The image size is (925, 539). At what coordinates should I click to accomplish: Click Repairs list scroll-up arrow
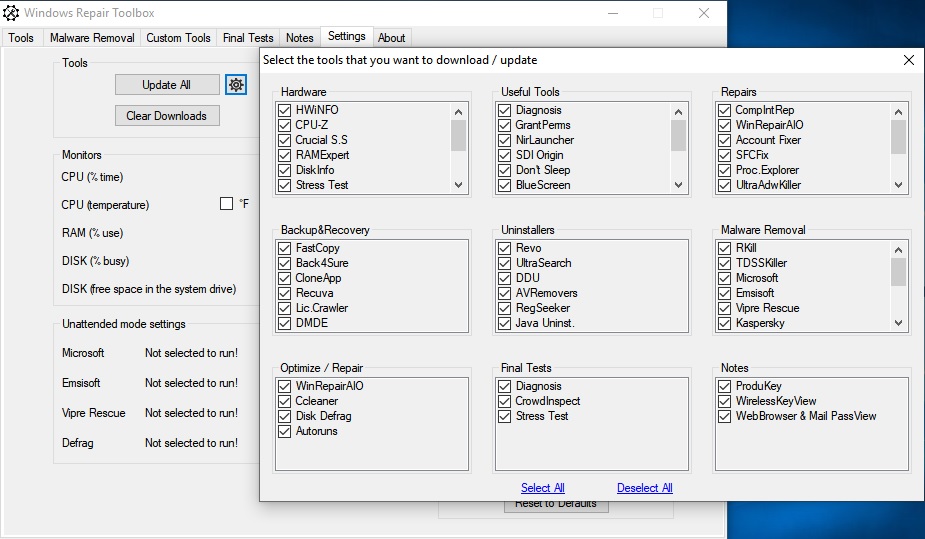point(898,111)
